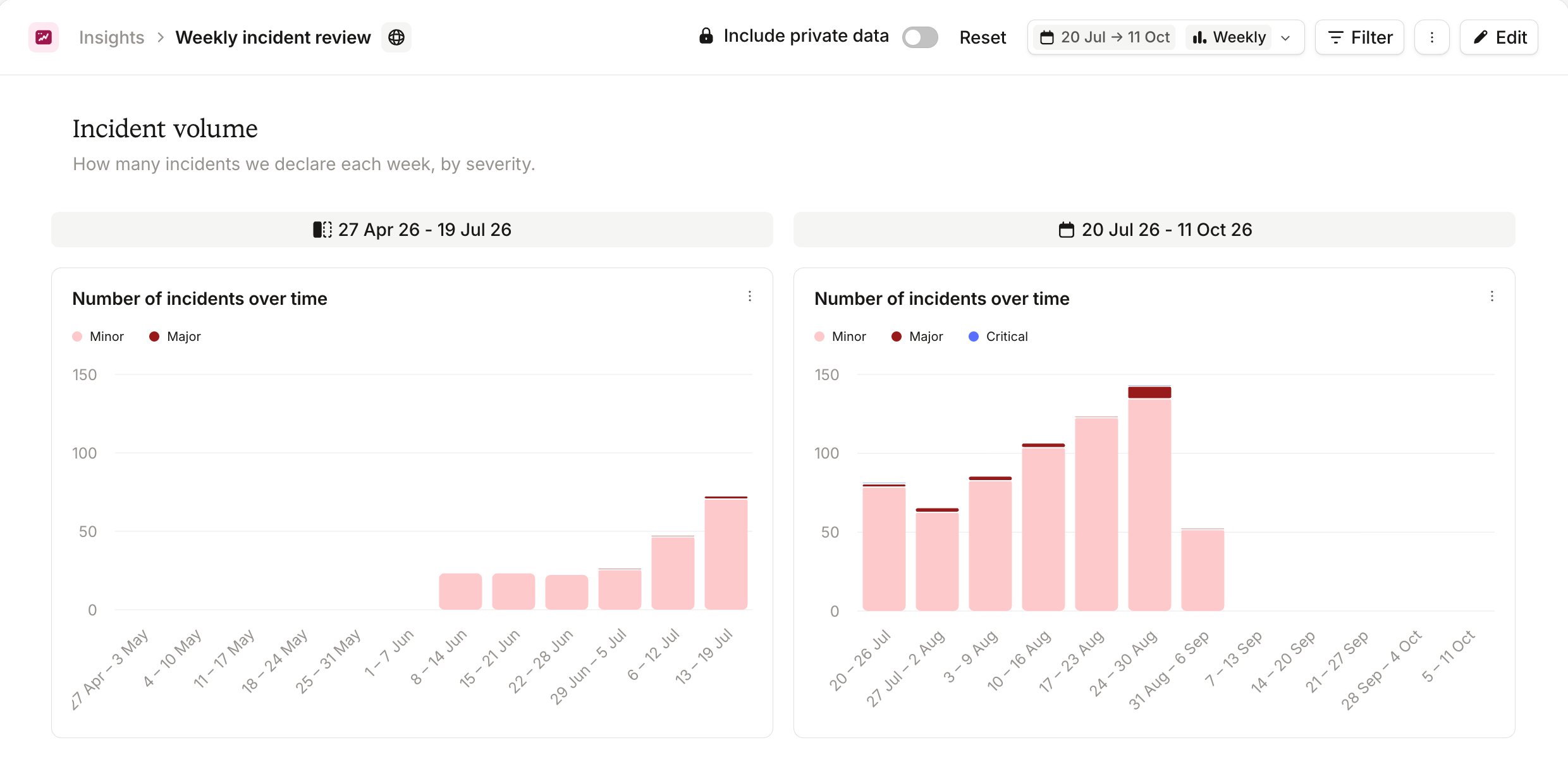Click the 6 – 12 Jul bar
Screen dimensions: 1568x759
pyautogui.click(x=673, y=572)
